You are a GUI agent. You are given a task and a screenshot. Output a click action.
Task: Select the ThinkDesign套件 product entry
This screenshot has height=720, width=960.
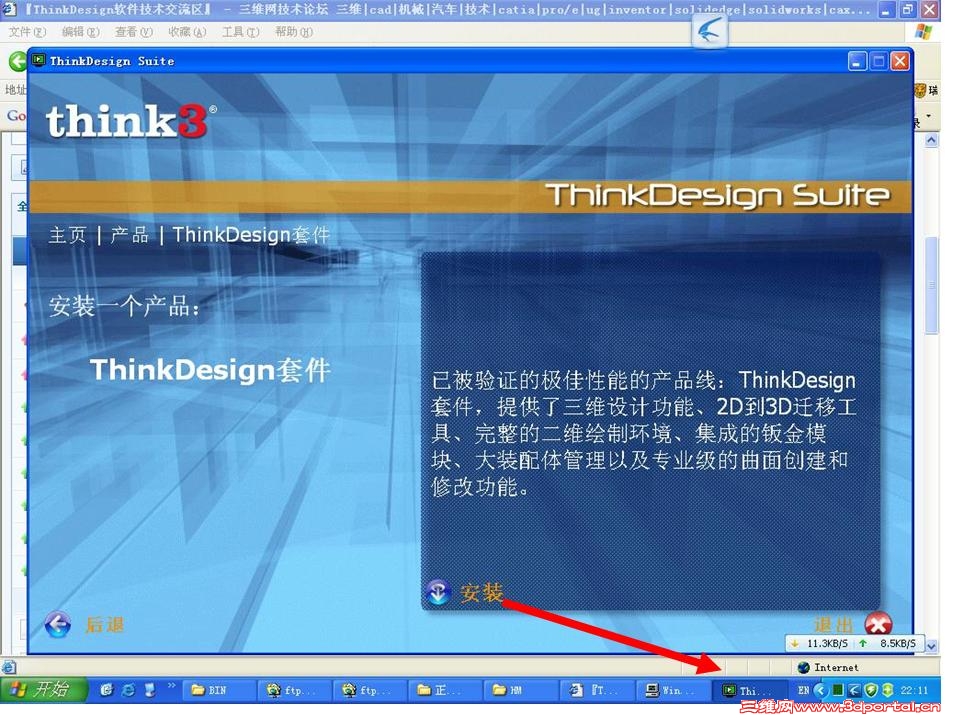[210, 370]
